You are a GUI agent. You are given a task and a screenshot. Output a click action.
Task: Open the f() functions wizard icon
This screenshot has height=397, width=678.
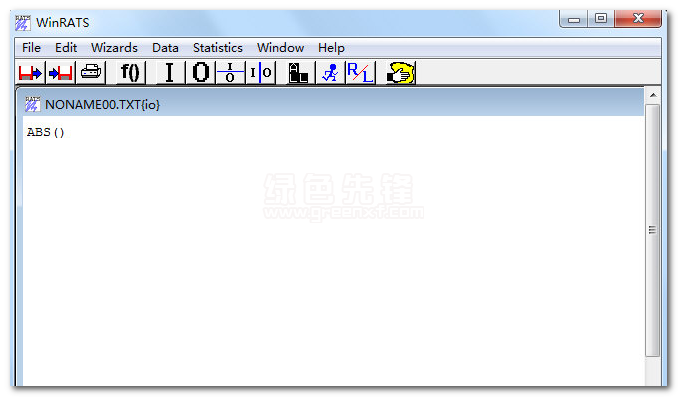(x=130, y=72)
